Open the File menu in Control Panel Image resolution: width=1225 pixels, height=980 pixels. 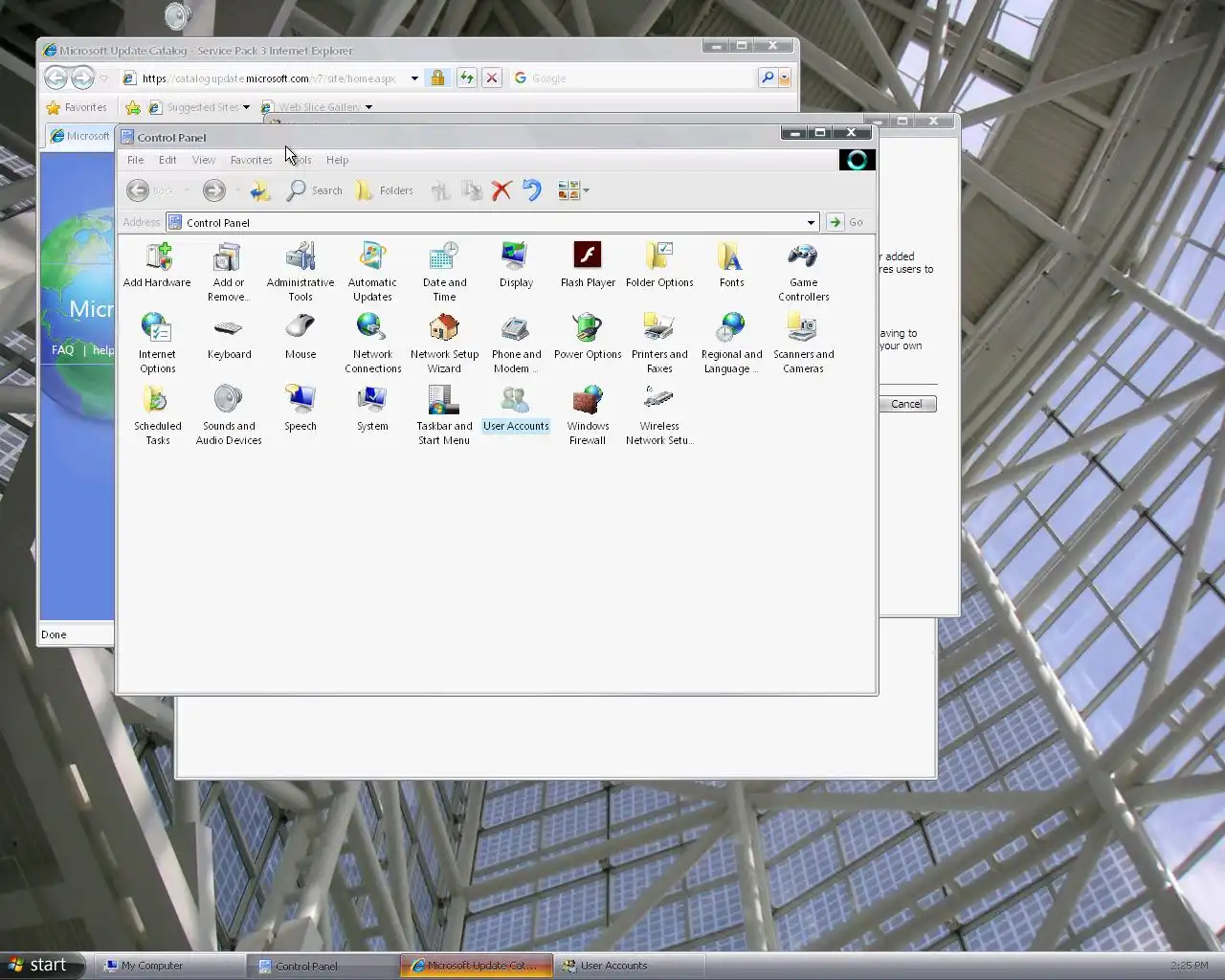[x=136, y=160]
